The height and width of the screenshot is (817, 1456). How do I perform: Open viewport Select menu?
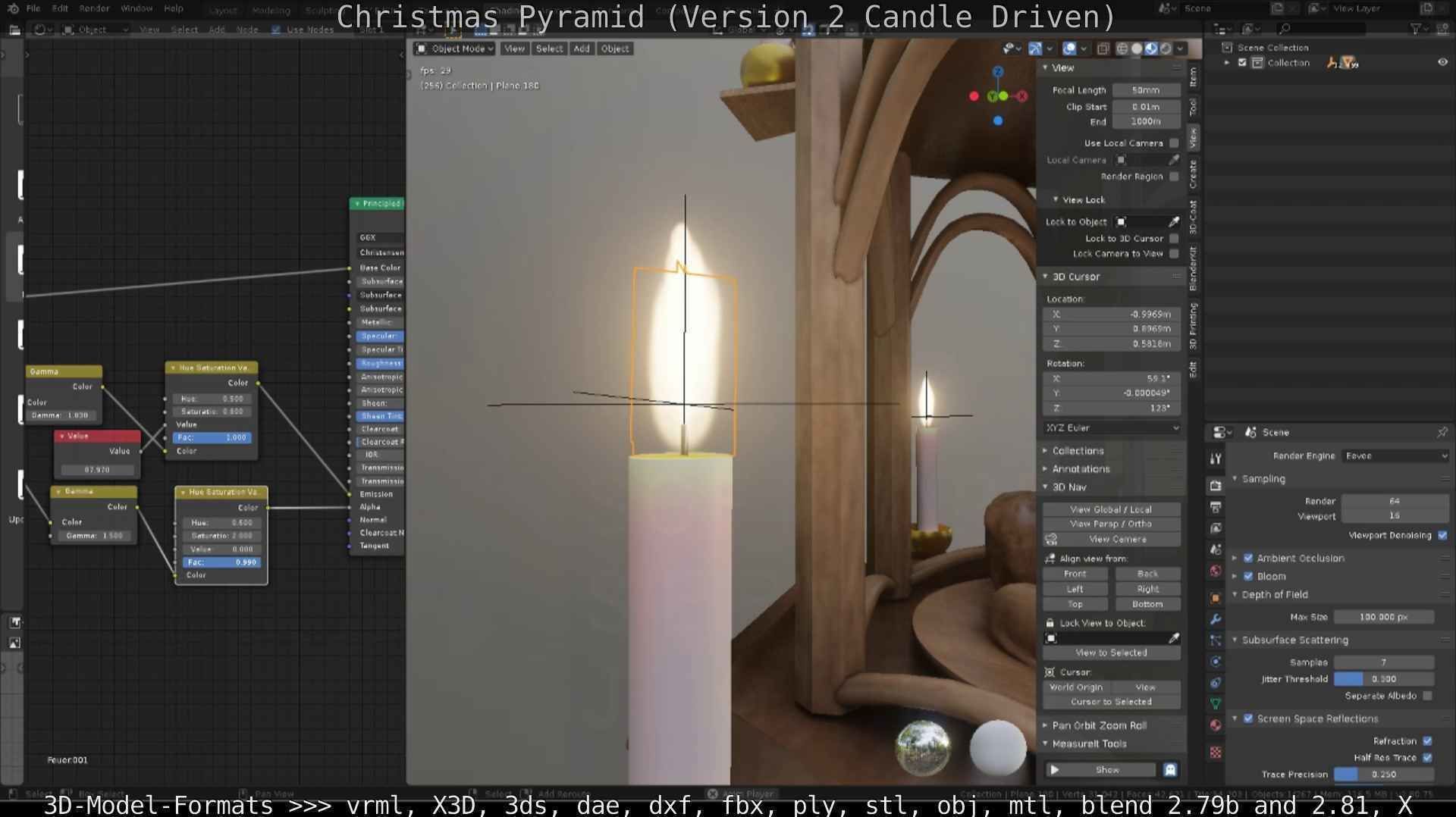tap(549, 49)
